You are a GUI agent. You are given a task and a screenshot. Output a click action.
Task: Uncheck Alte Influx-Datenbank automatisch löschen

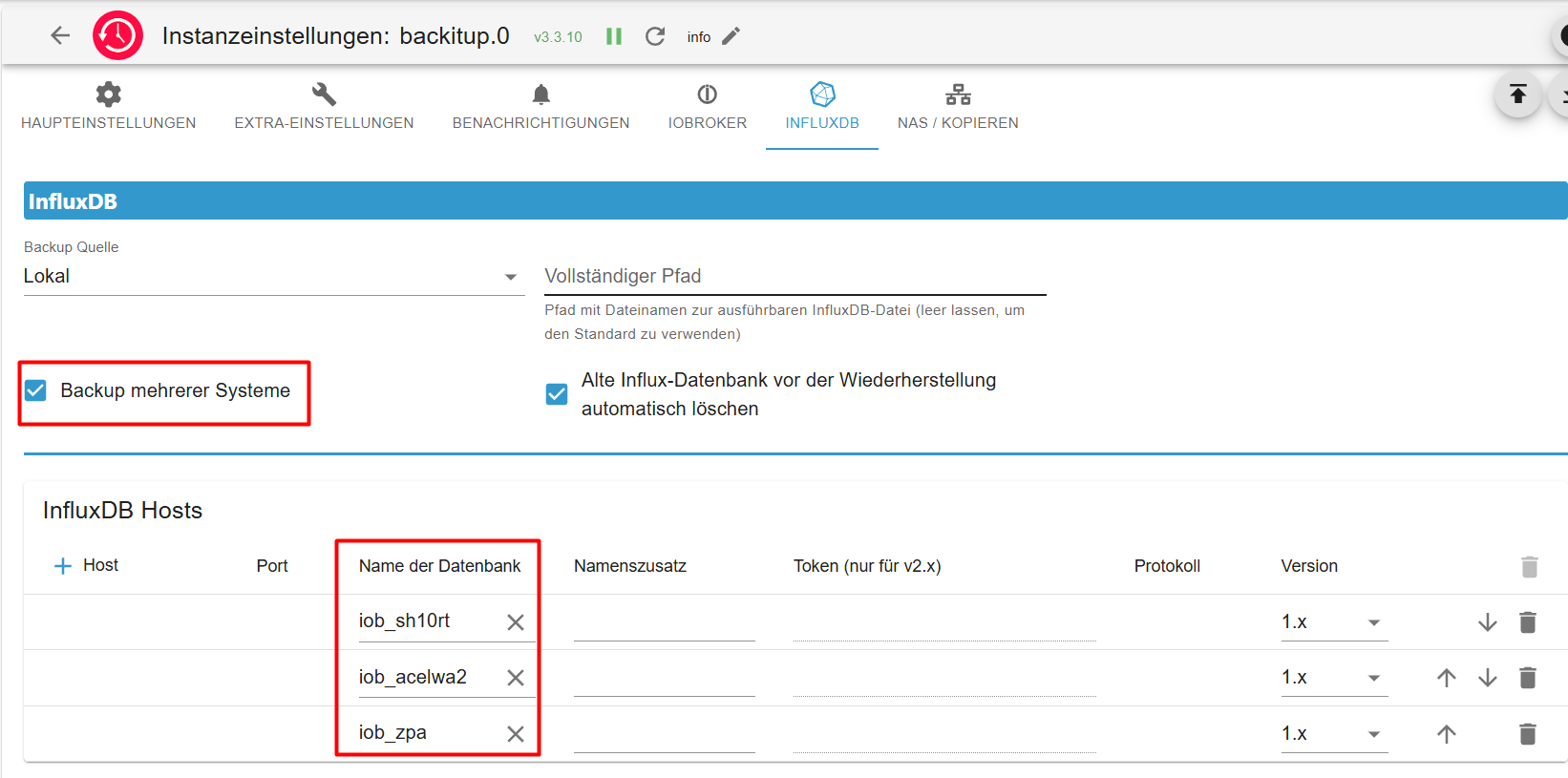click(x=557, y=394)
